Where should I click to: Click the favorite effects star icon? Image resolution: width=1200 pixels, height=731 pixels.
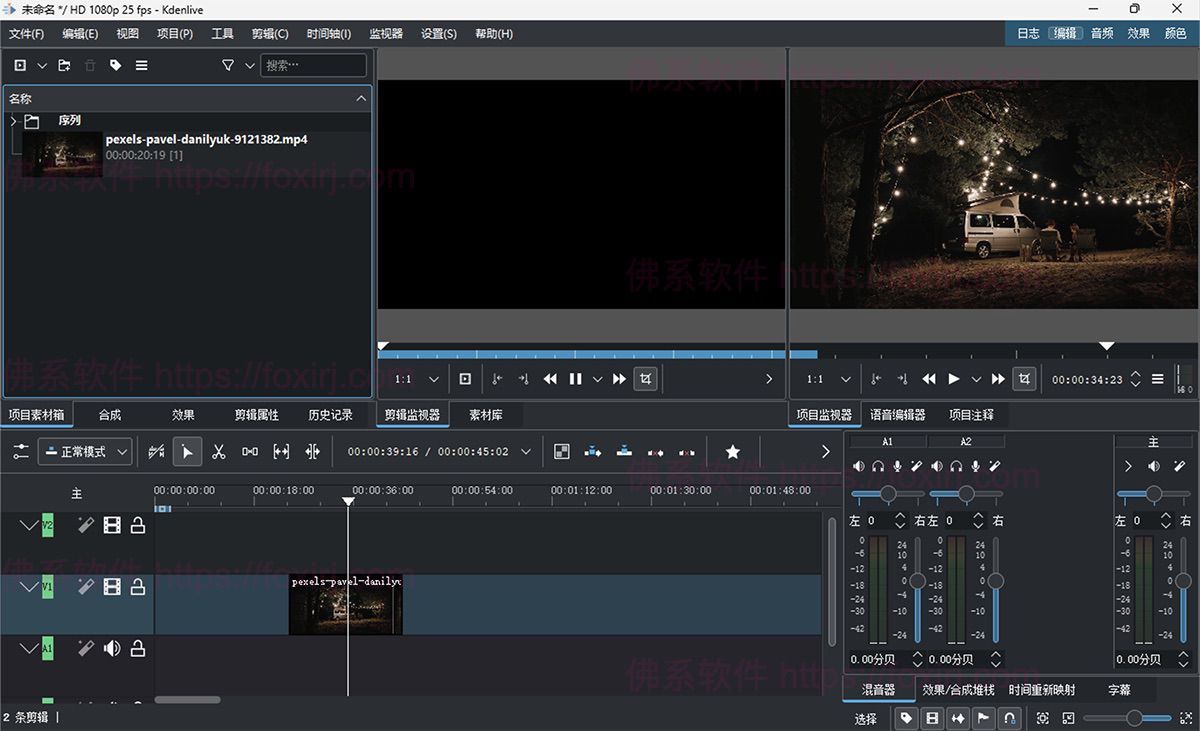click(732, 452)
